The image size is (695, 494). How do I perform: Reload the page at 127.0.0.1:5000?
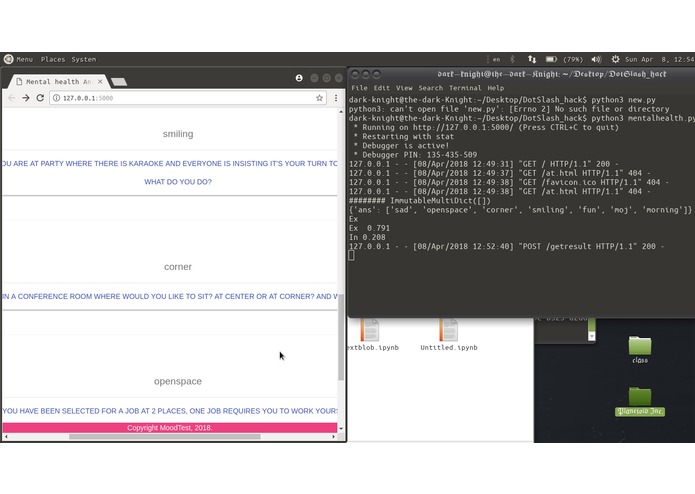click(40, 98)
